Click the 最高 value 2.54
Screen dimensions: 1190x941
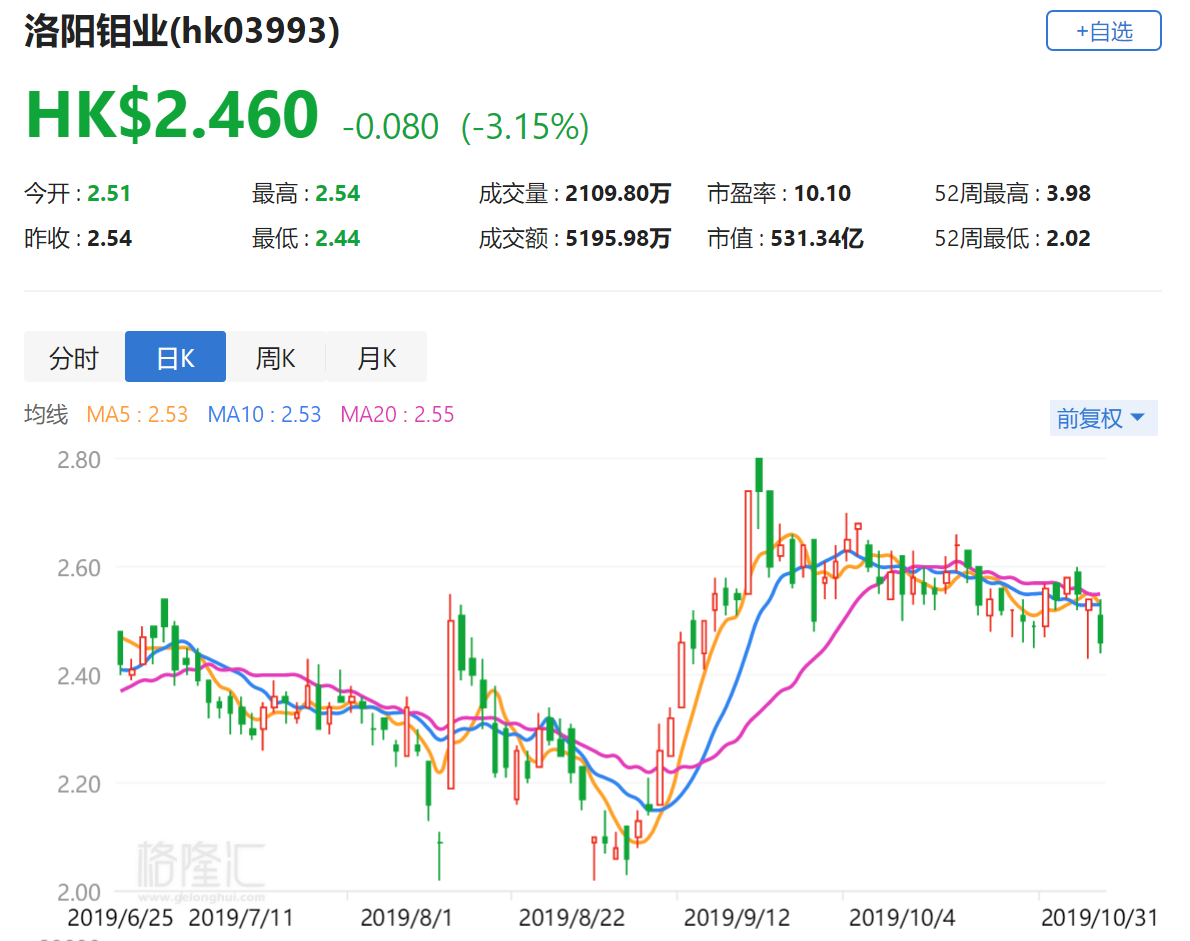pyautogui.click(x=338, y=194)
